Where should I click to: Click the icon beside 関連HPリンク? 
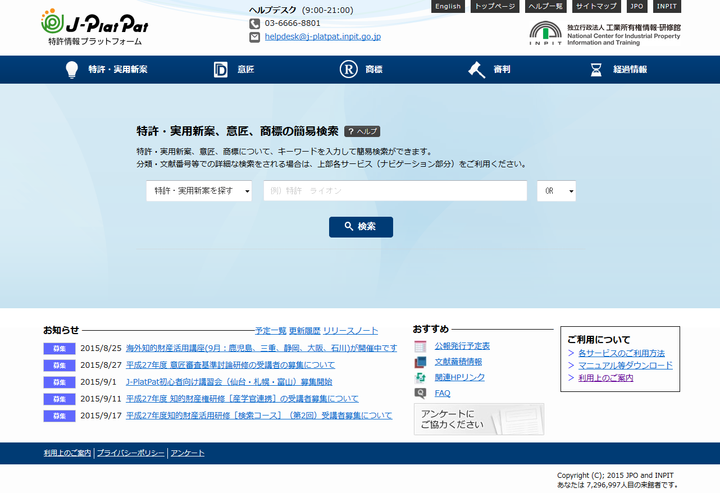(420, 378)
